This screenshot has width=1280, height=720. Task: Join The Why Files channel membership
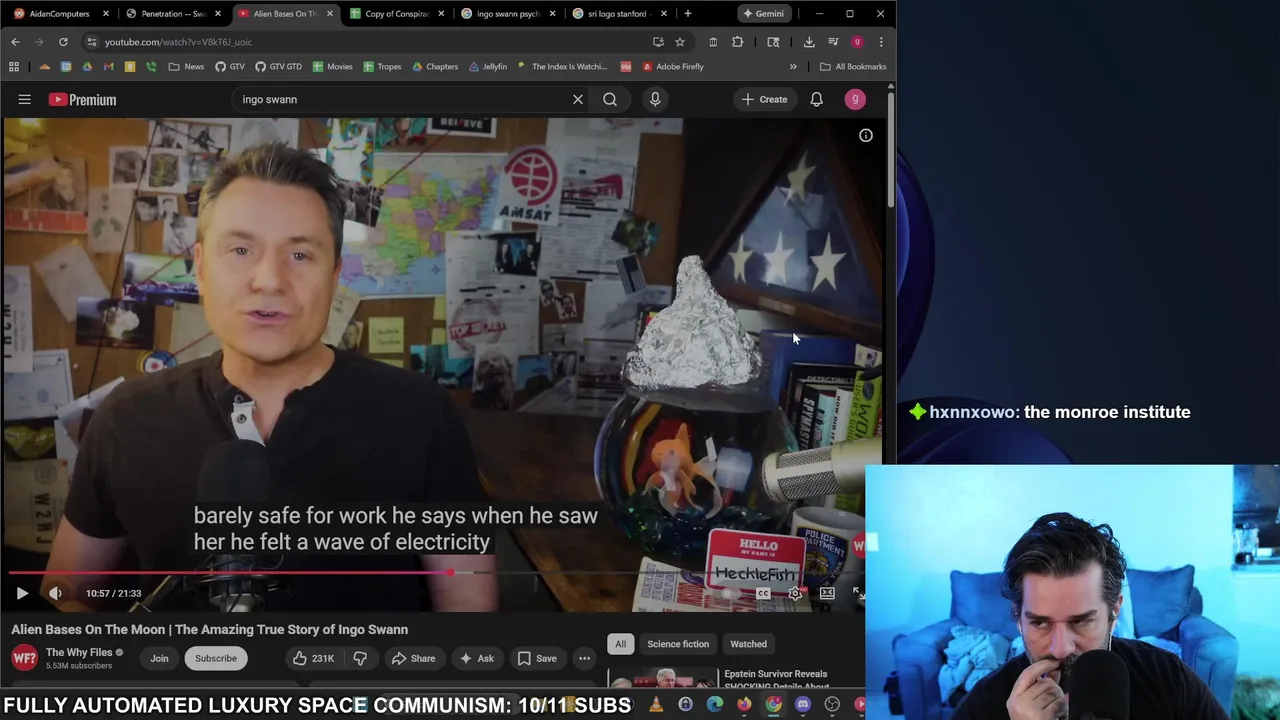pos(159,658)
